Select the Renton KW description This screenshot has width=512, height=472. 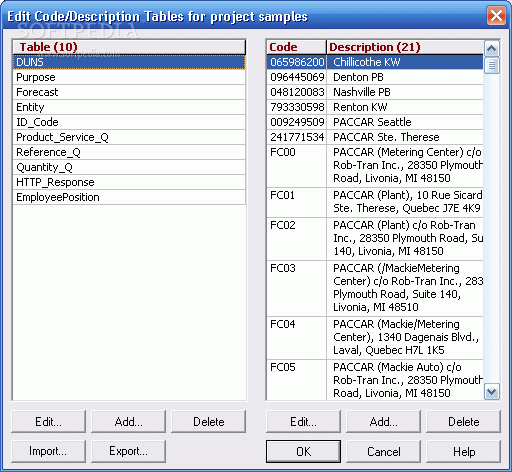point(405,107)
